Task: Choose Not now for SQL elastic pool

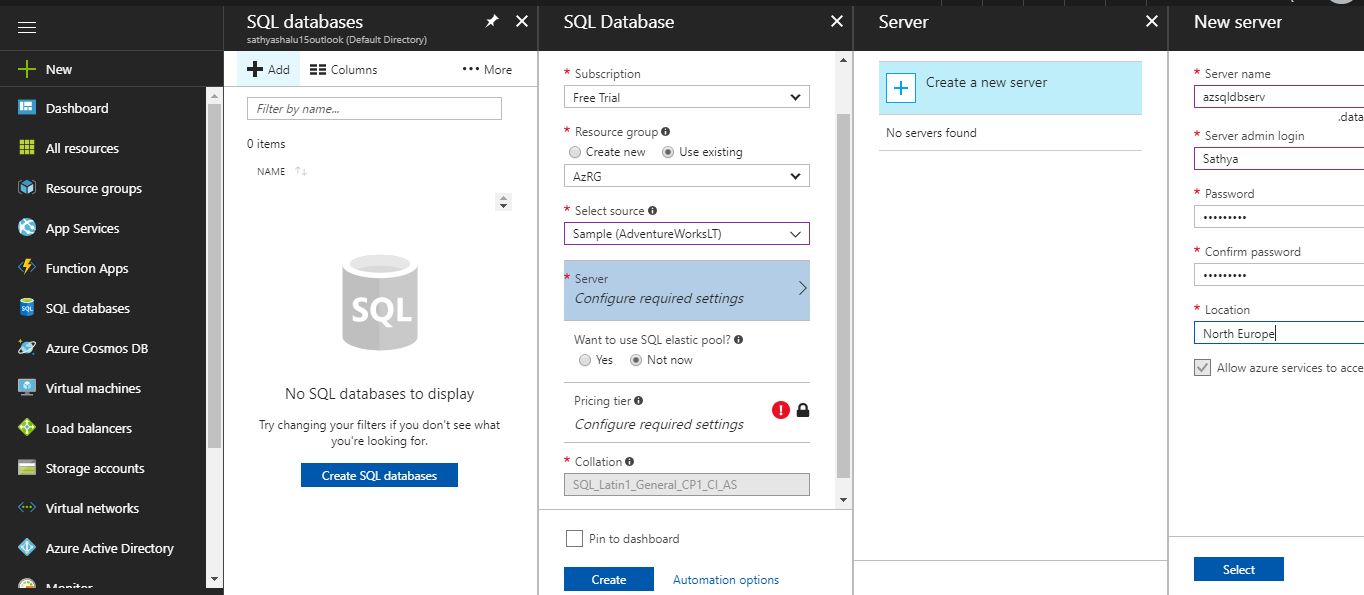Action: click(636, 360)
